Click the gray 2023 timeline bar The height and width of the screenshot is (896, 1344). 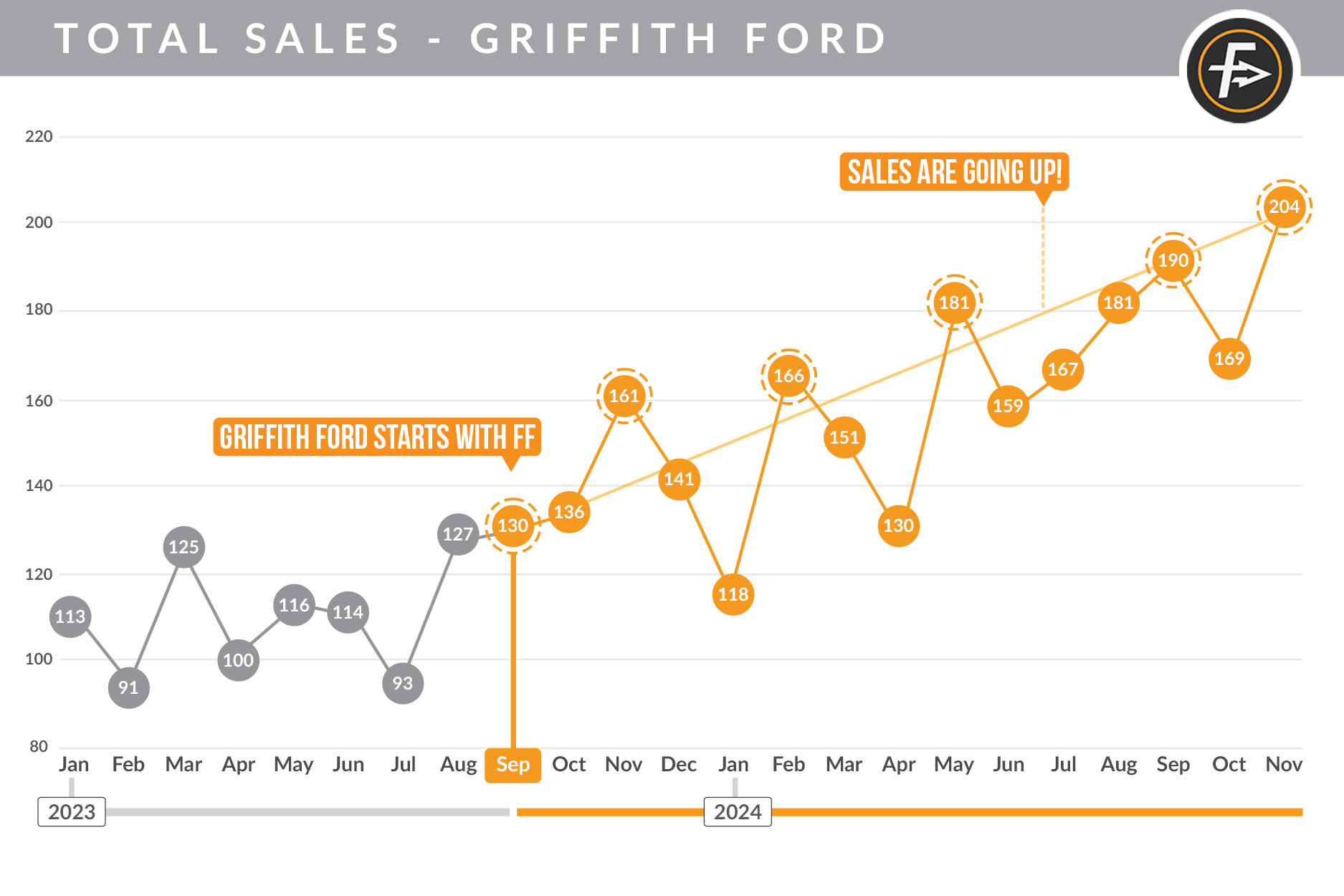point(308,812)
